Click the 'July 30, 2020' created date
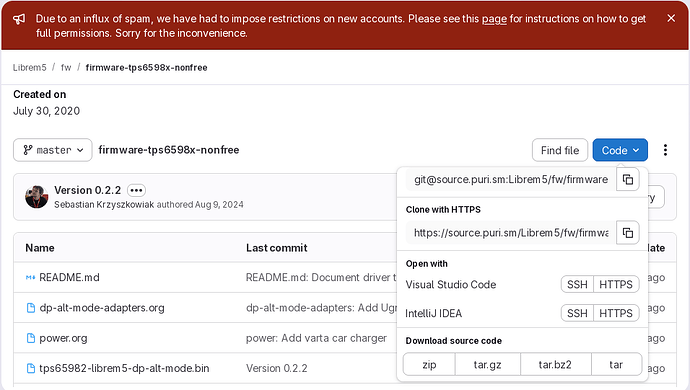Screen dimensions: 690x390 [46, 111]
